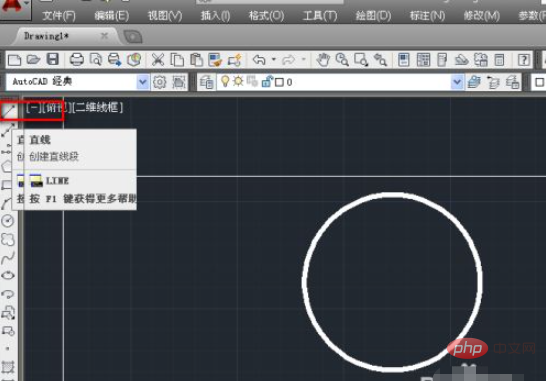Toggle layer 0 freeze sun icon

[x=238, y=81]
